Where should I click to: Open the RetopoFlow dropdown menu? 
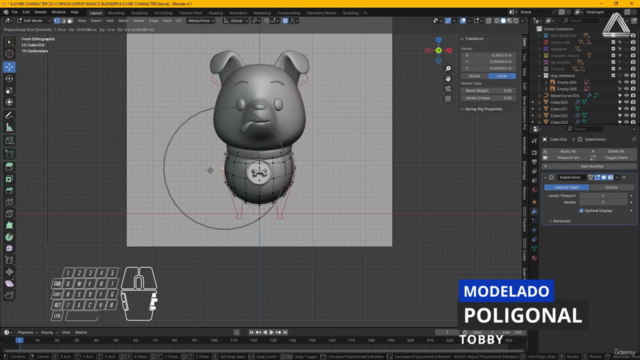[x=201, y=20]
